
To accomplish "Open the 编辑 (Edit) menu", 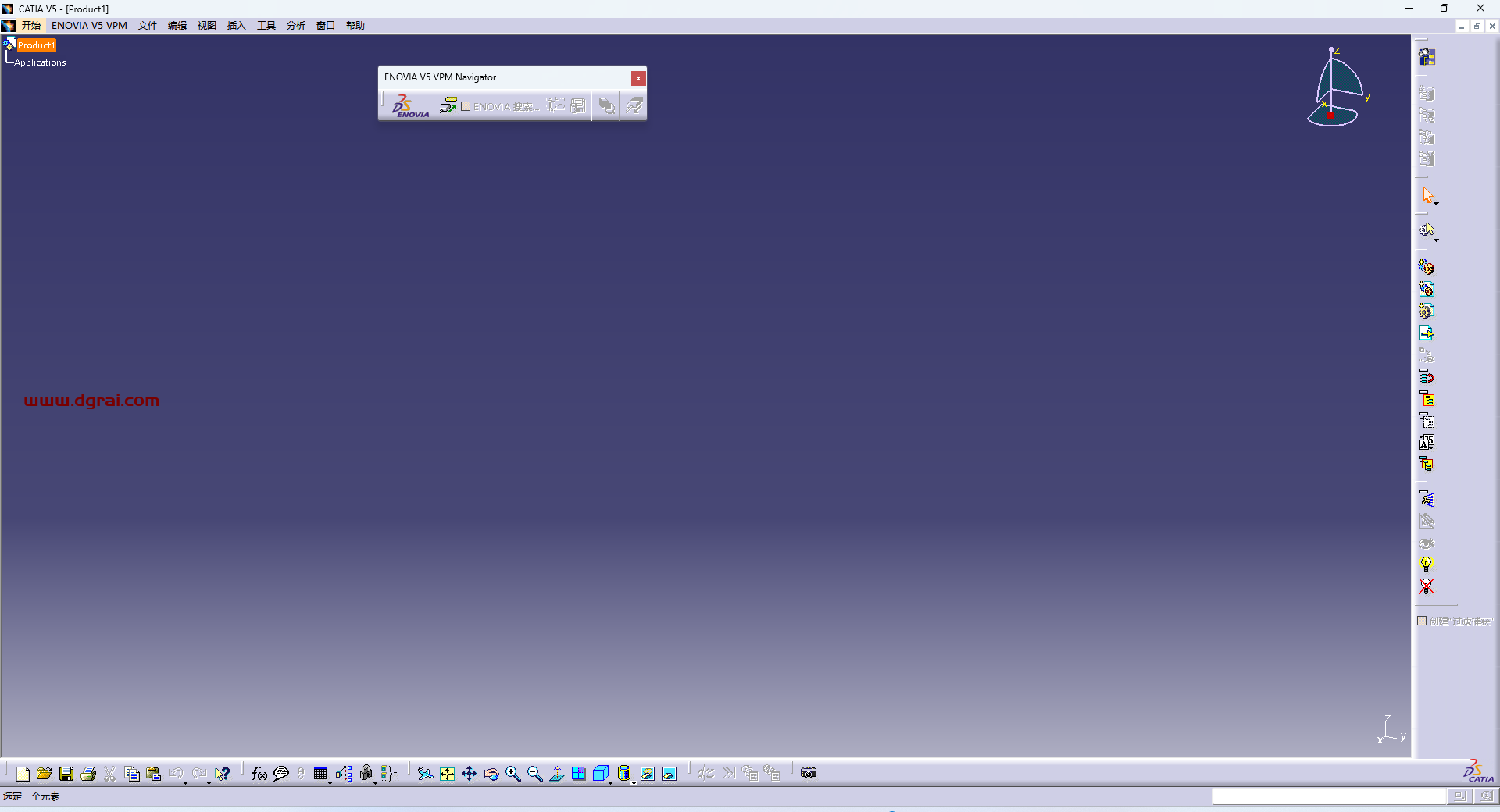I will pyautogui.click(x=177, y=26).
